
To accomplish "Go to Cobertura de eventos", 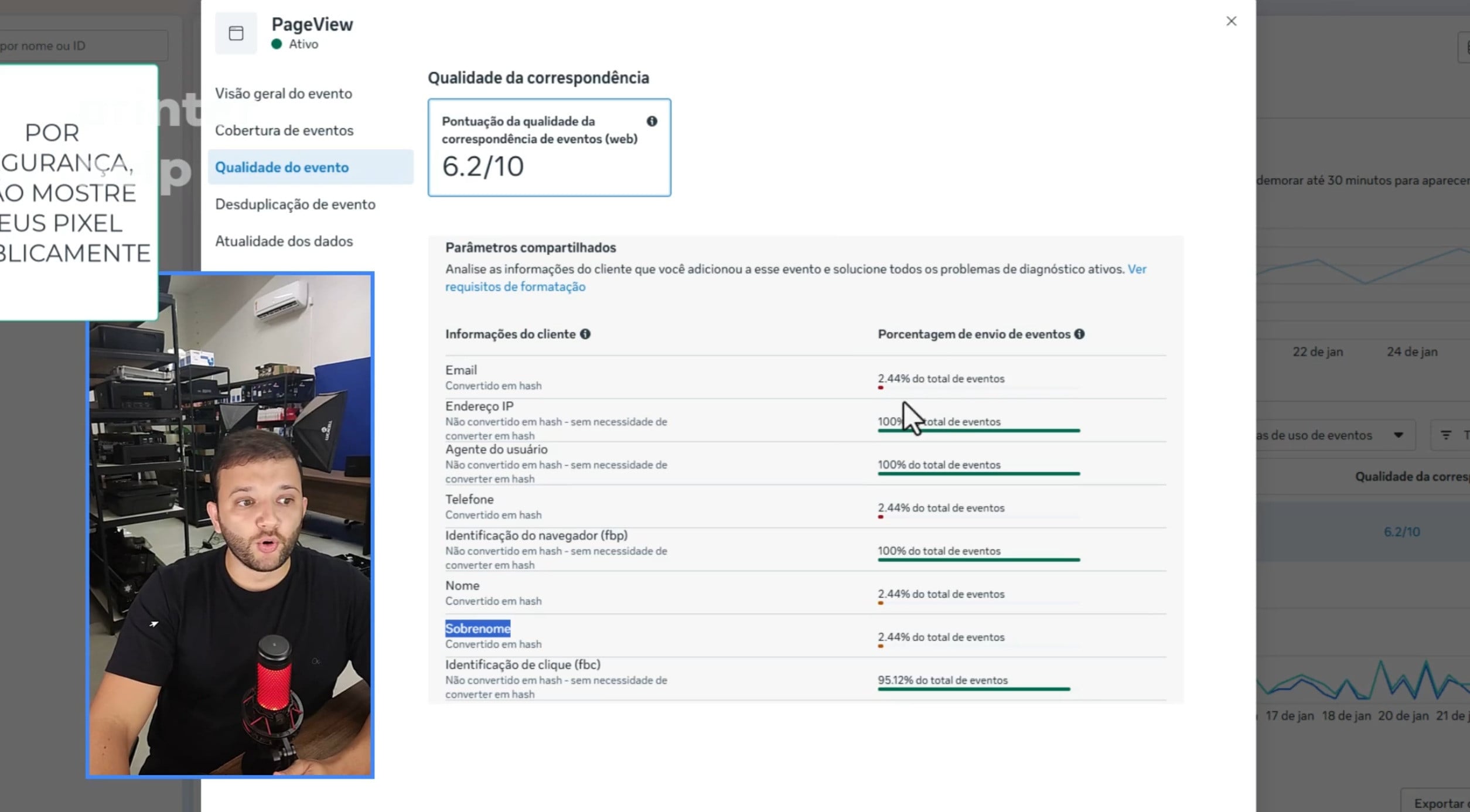I will pyautogui.click(x=284, y=131).
